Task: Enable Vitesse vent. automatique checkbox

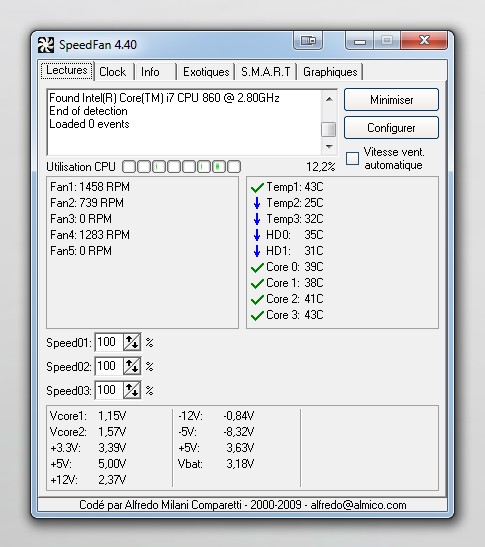Action: pyautogui.click(x=352, y=158)
